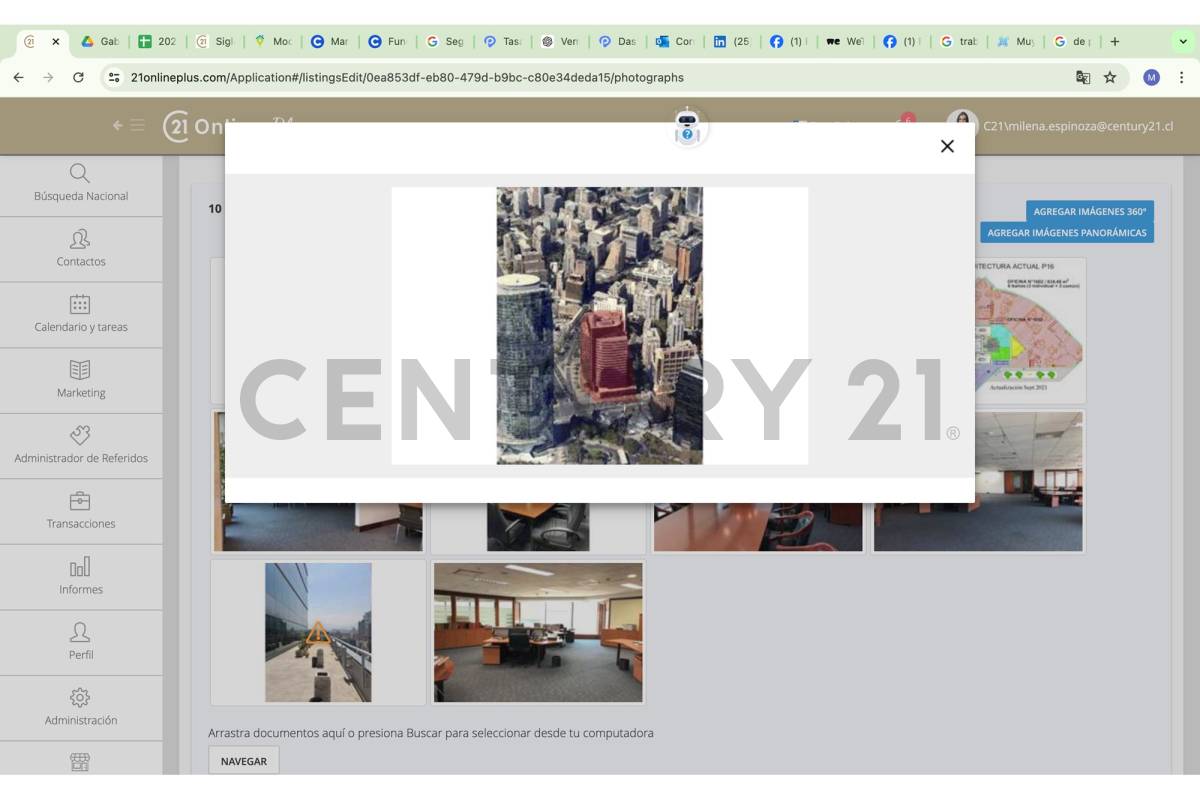Screen dimensions: 1200x800
Task: Switch to the Sigl tab
Action: 214,42
